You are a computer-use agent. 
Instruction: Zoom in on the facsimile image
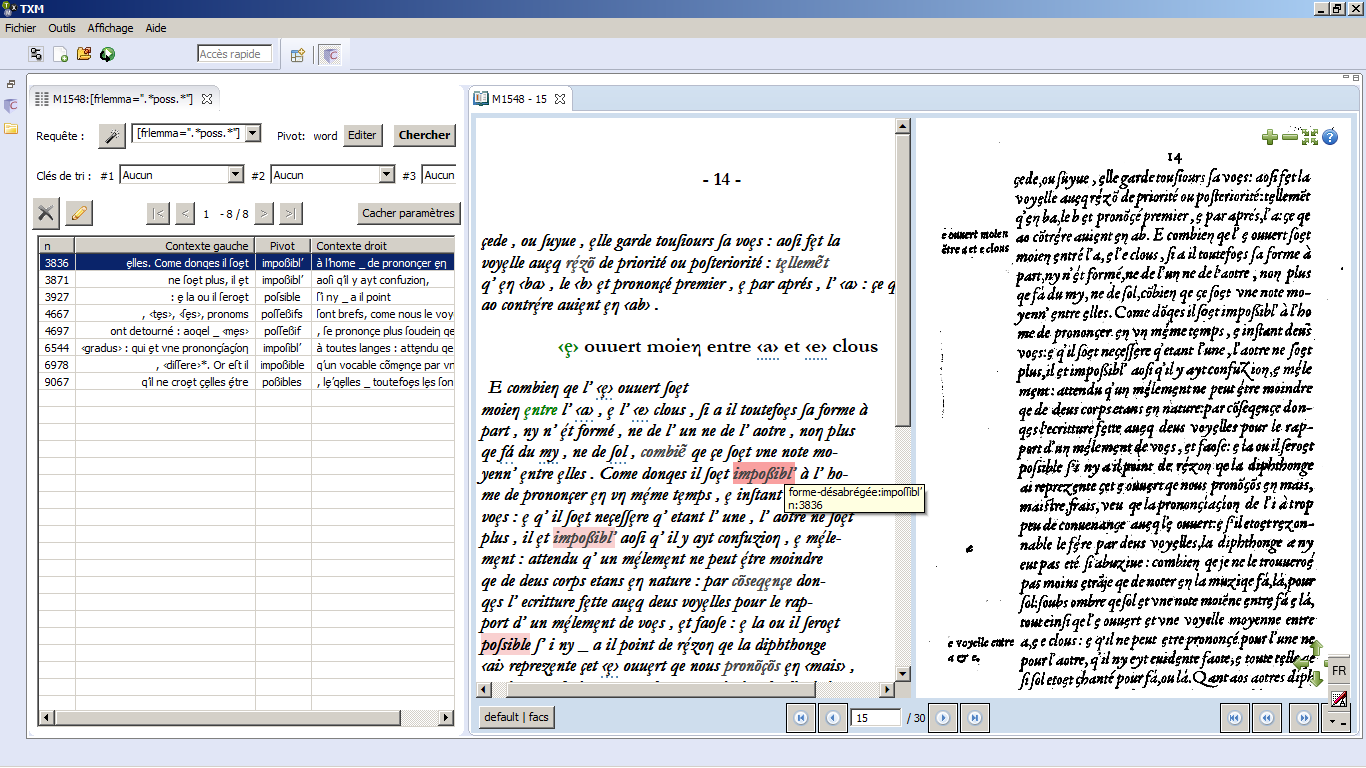tap(1269, 137)
